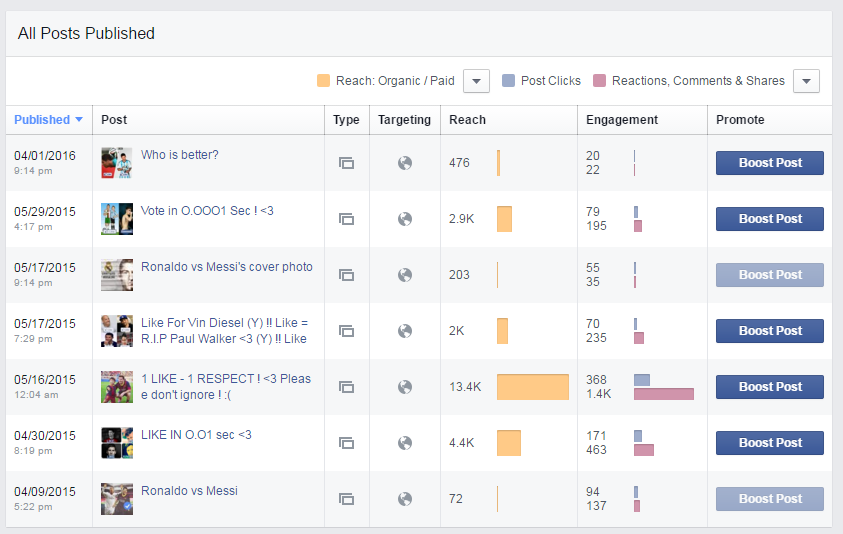Image resolution: width=843 pixels, height=534 pixels.
Task: Click the orange Reach legend swatch
Action: 323,81
